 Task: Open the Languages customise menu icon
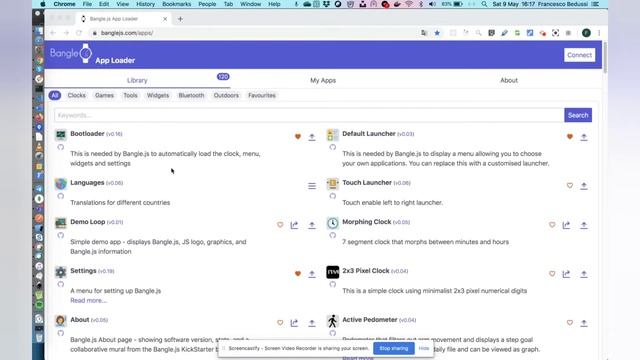click(312, 186)
